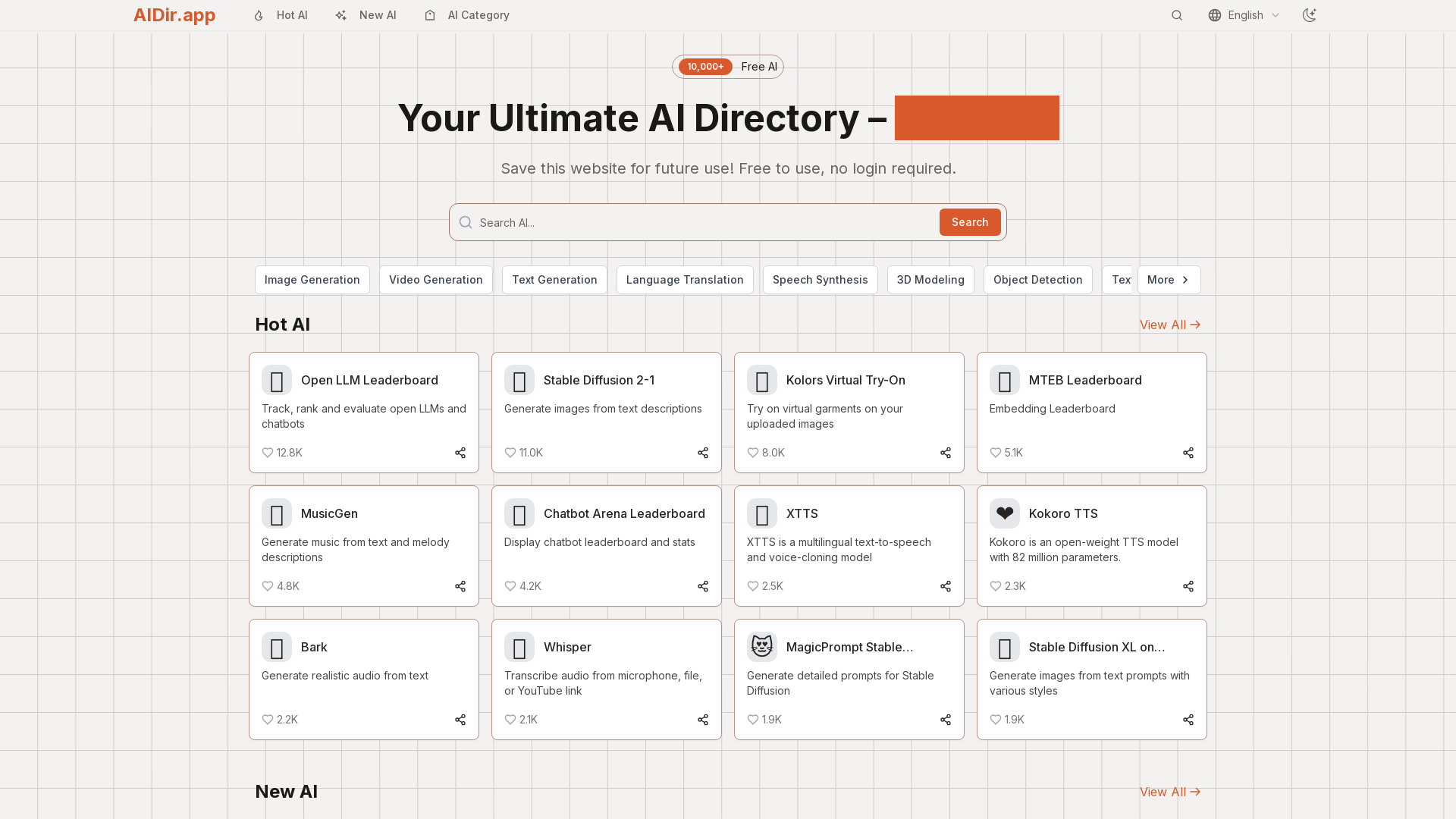Open the Kolors Virtual Try-On title

pos(846,380)
